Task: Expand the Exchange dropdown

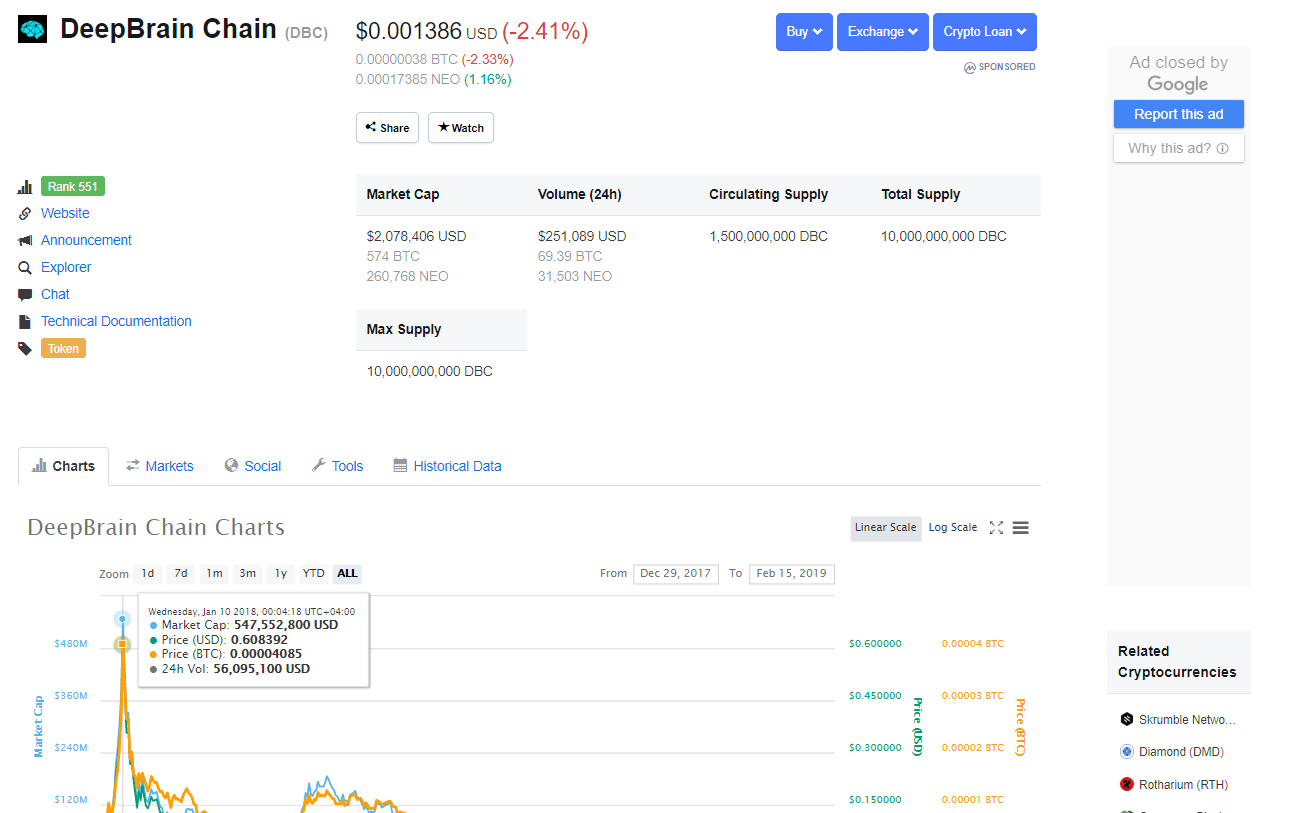Action: (x=883, y=32)
